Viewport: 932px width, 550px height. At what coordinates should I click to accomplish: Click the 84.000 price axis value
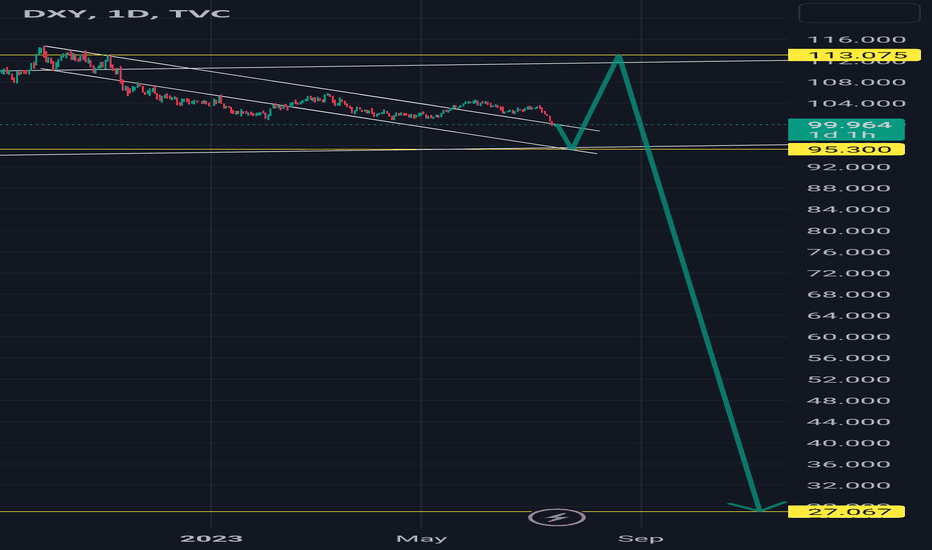(x=849, y=209)
